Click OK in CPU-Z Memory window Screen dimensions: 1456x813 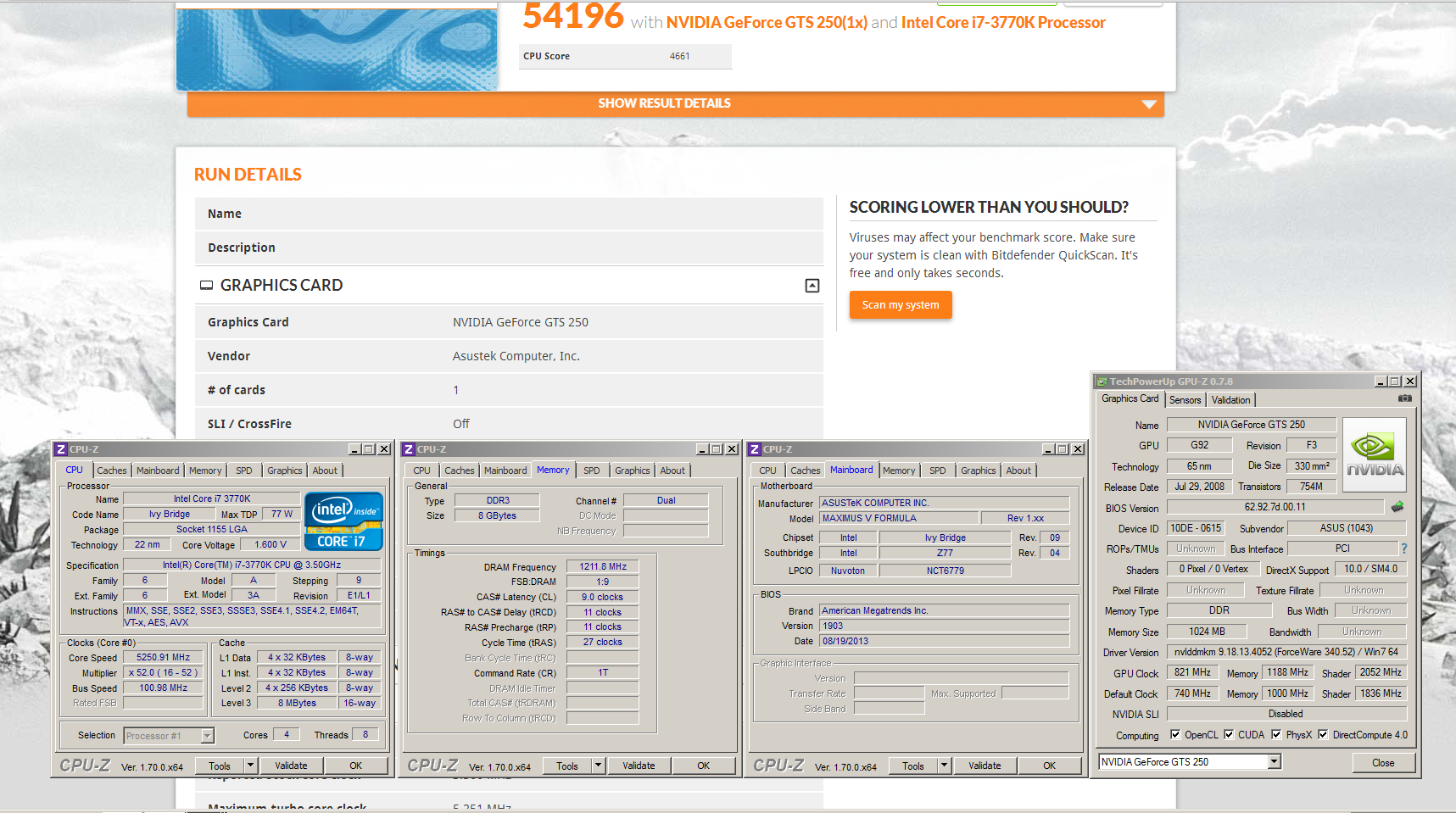pos(704,766)
